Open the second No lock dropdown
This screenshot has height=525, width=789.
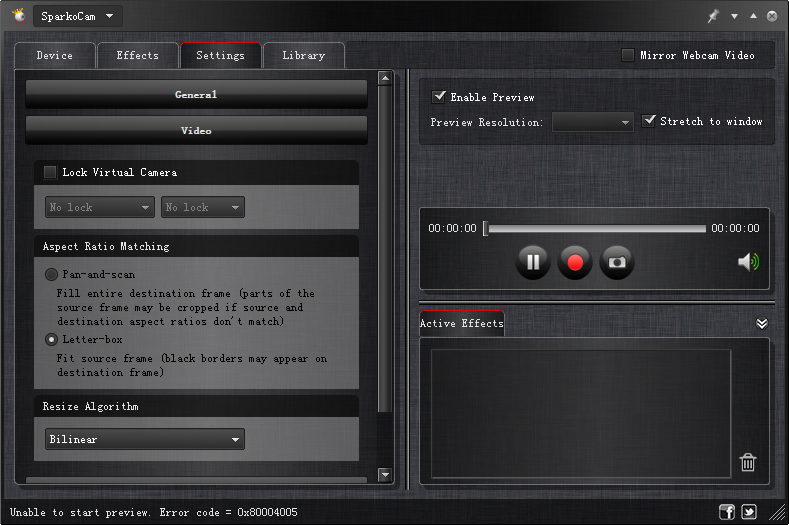point(203,207)
